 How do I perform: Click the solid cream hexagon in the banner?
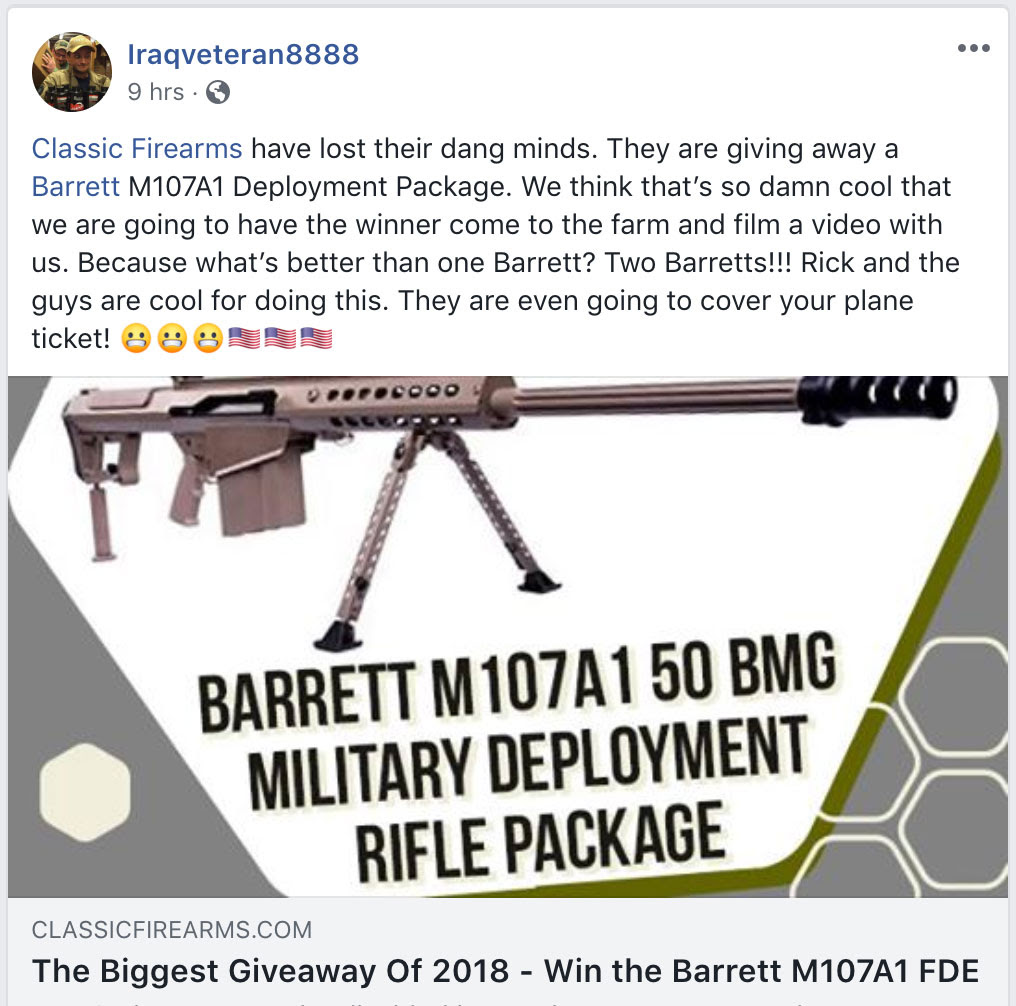point(85,792)
